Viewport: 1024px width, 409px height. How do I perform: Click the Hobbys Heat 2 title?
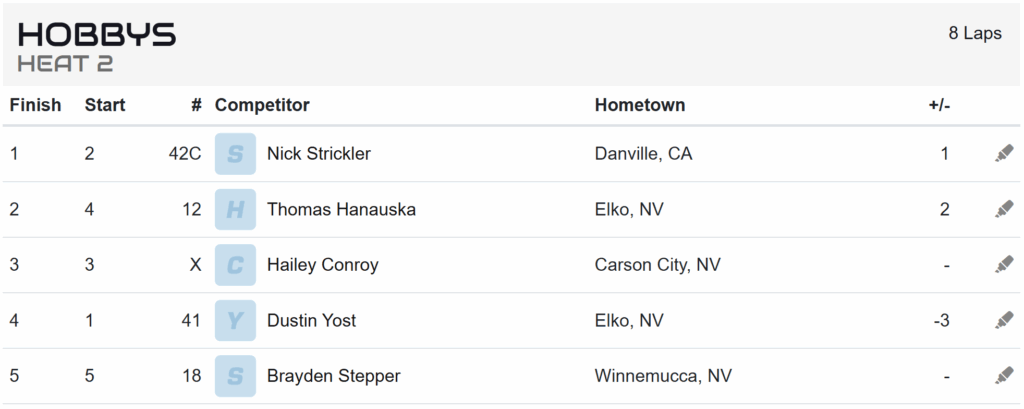coord(97,47)
